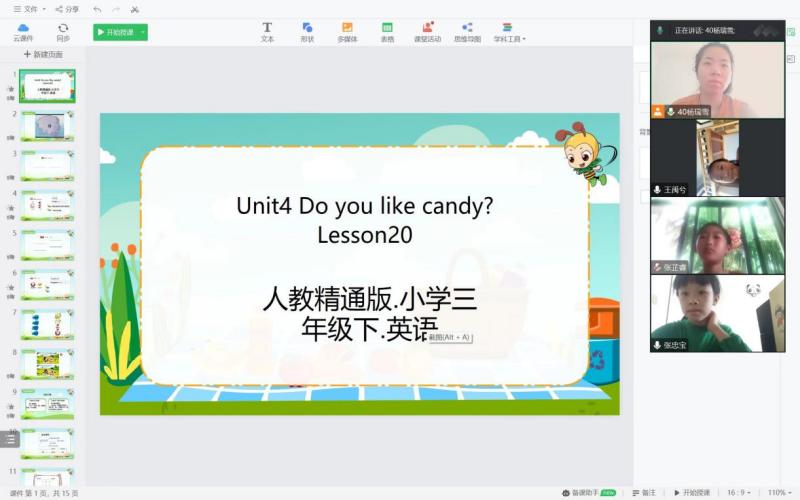Toggle the microphone in video panel header
Screen dimensions: 800x500
(660, 31)
